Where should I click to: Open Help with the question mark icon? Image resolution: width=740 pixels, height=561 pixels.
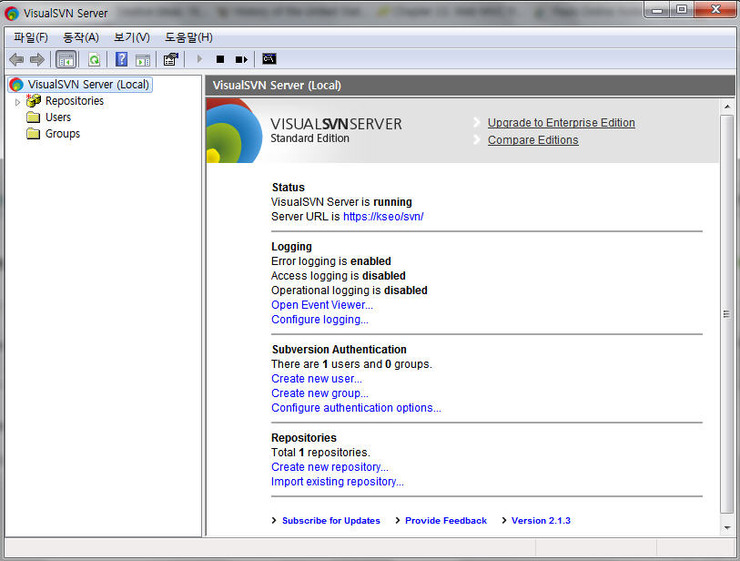(x=121, y=60)
